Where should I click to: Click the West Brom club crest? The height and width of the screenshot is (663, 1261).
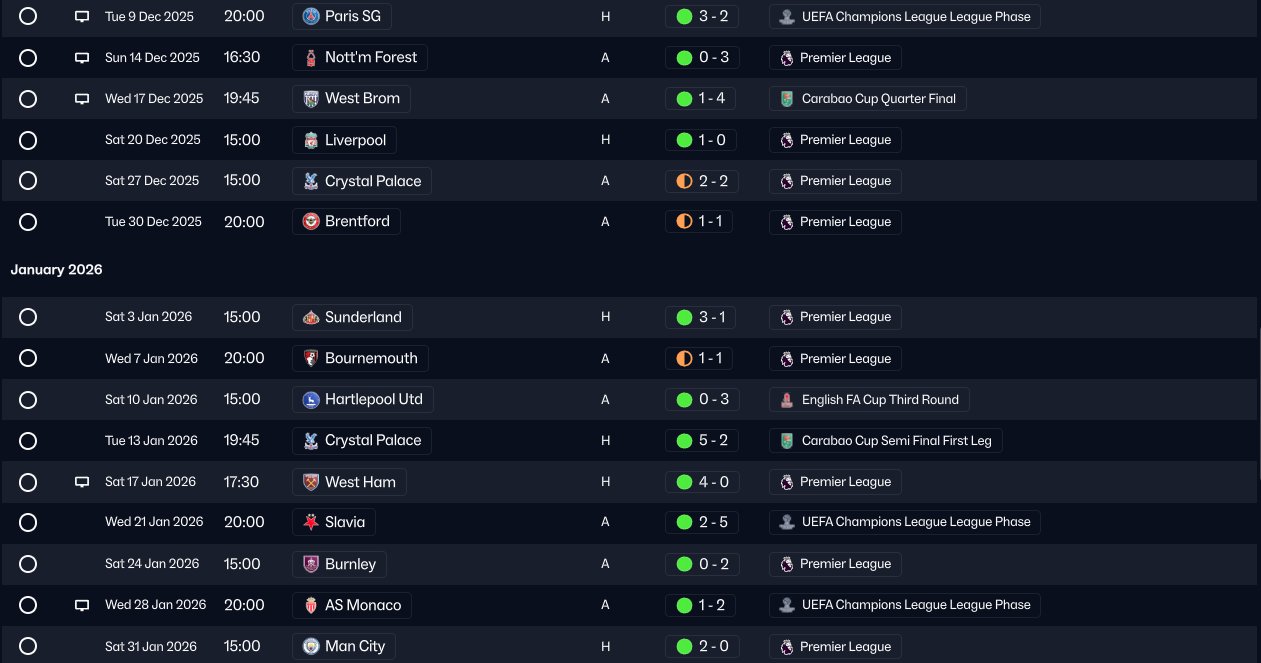pyautogui.click(x=311, y=99)
